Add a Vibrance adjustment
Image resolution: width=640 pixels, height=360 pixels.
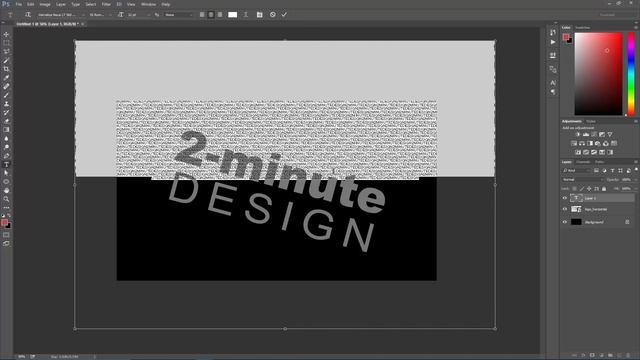[x=610, y=134]
